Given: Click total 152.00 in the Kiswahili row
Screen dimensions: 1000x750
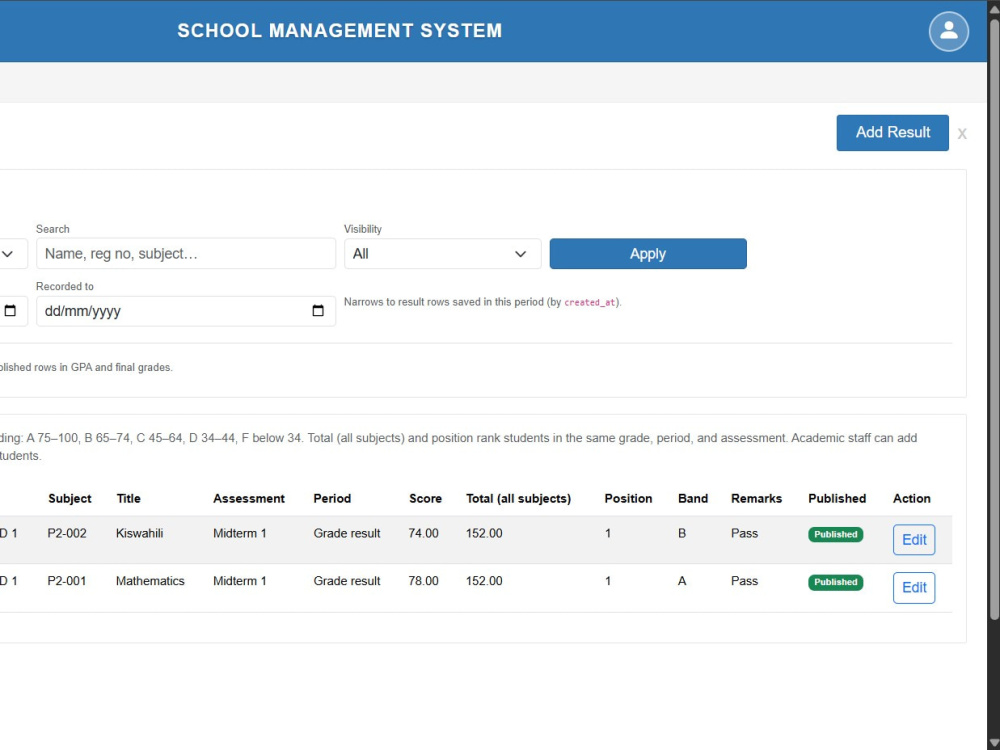Looking at the screenshot, I should pyautogui.click(x=484, y=533).
